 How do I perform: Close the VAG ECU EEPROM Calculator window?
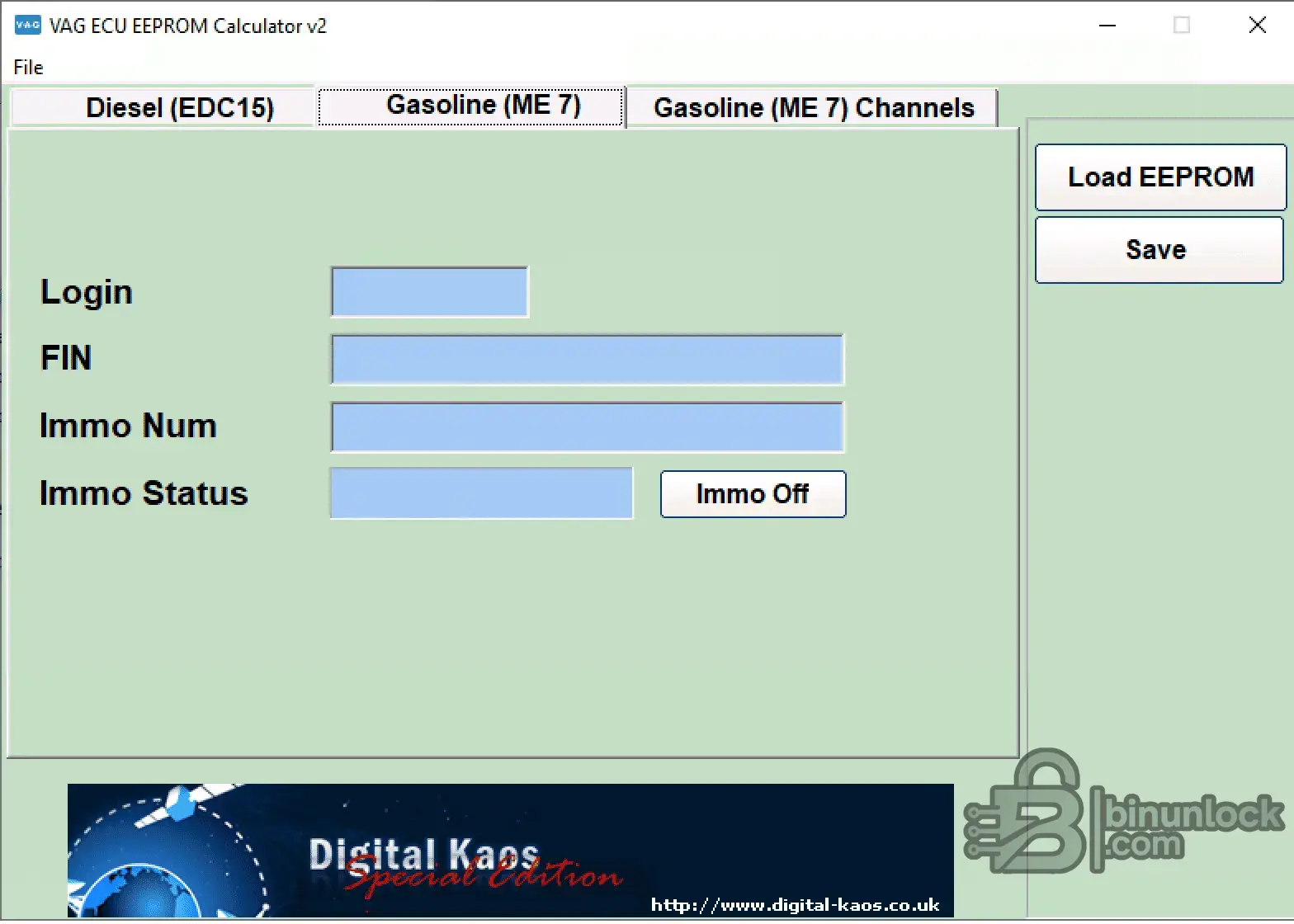pos(1257,25)
